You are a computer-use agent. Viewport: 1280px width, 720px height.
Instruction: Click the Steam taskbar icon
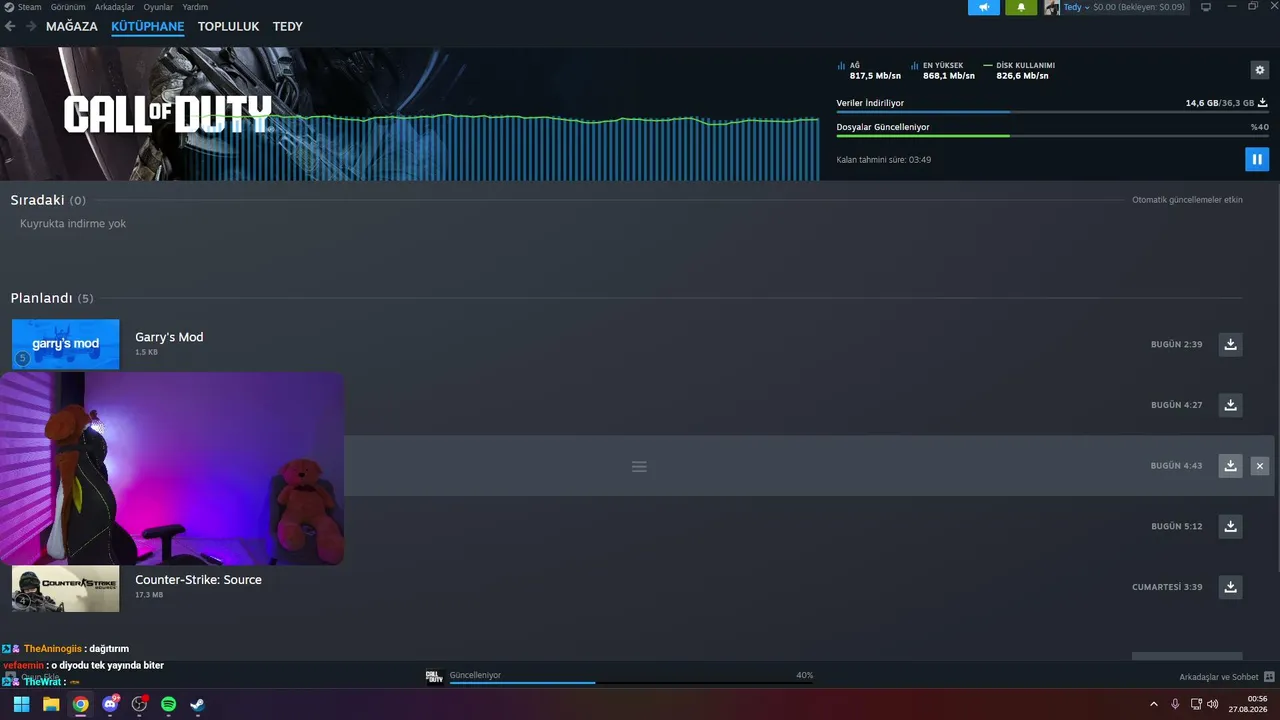pyautogui.click(x=198, y=704)
